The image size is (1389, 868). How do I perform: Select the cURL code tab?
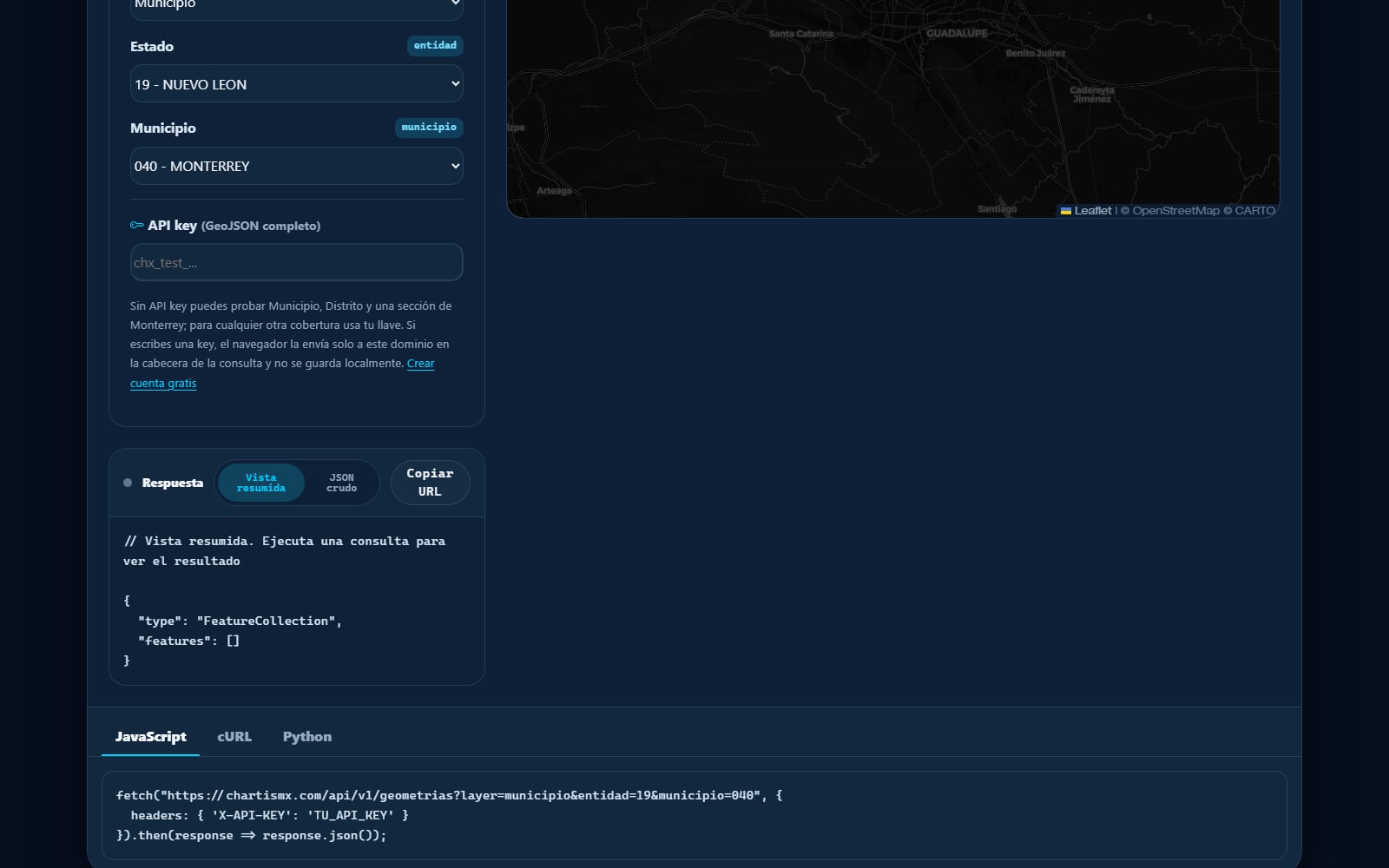click(234, 737)
